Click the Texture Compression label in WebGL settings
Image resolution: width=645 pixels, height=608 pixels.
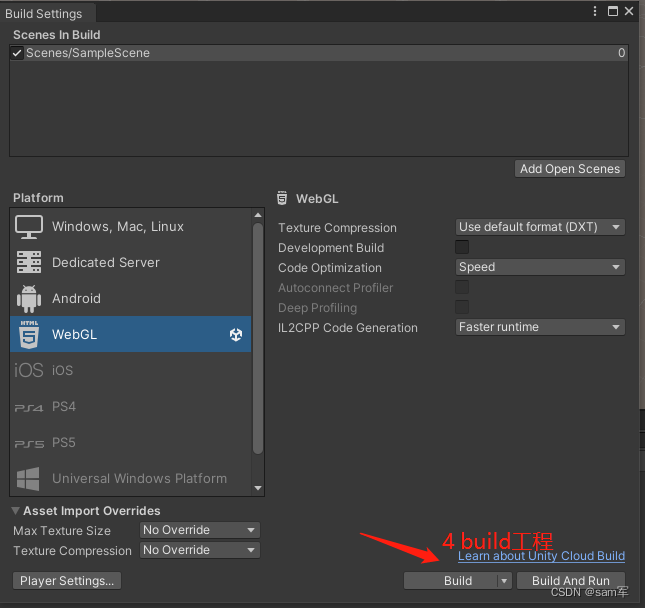click(337, 228)
